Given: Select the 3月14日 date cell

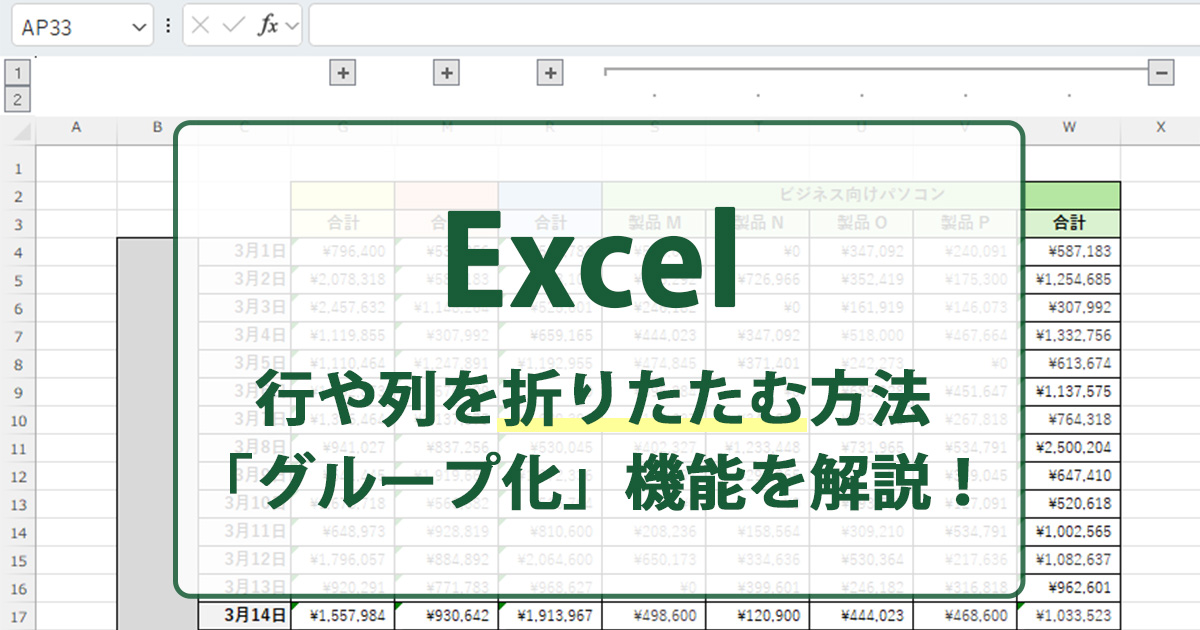Looking at the screenshot, I should tap(244, 616).
